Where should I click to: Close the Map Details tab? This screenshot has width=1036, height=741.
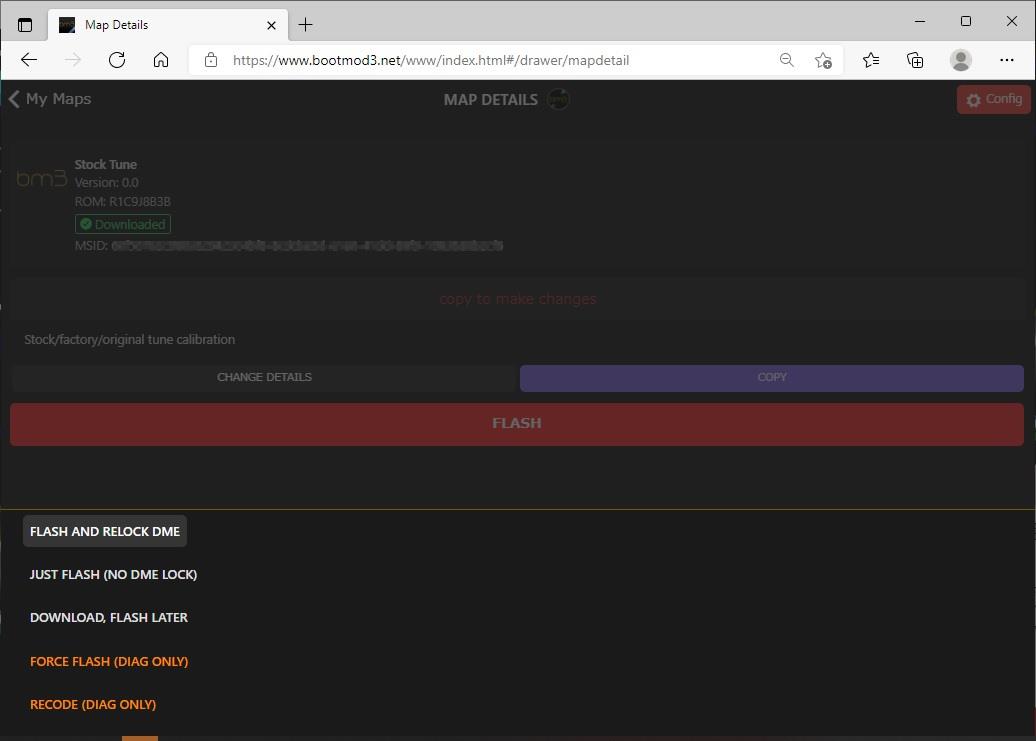(x=272, y=25)
